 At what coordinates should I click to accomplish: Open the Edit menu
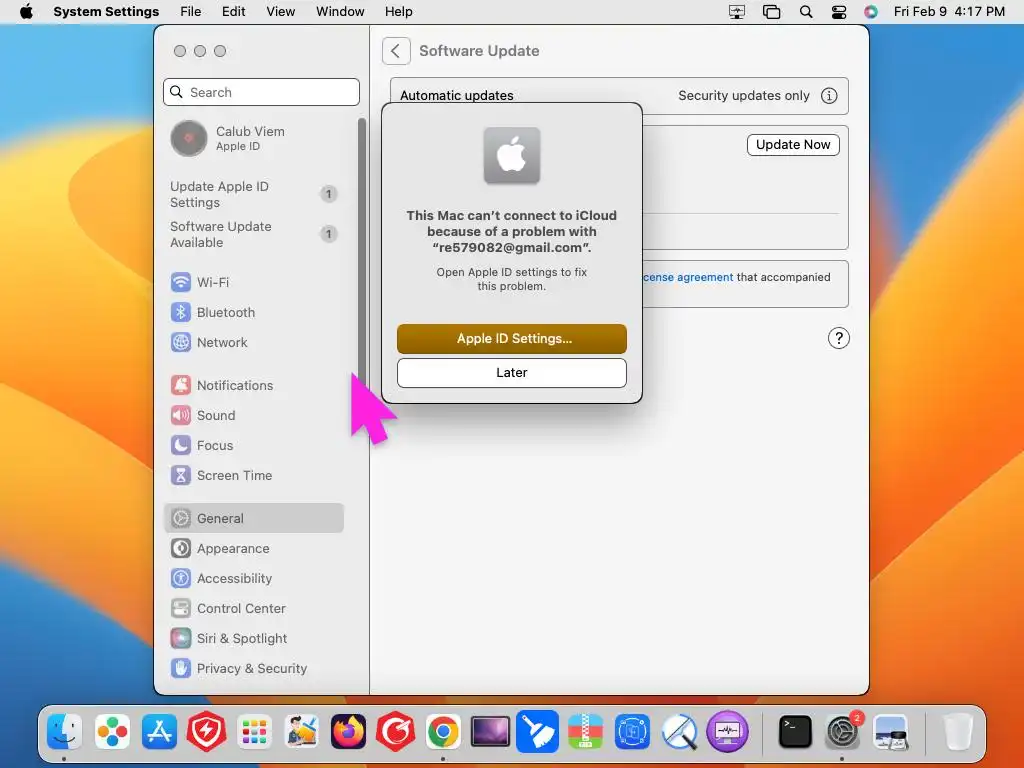click(234, 12)
